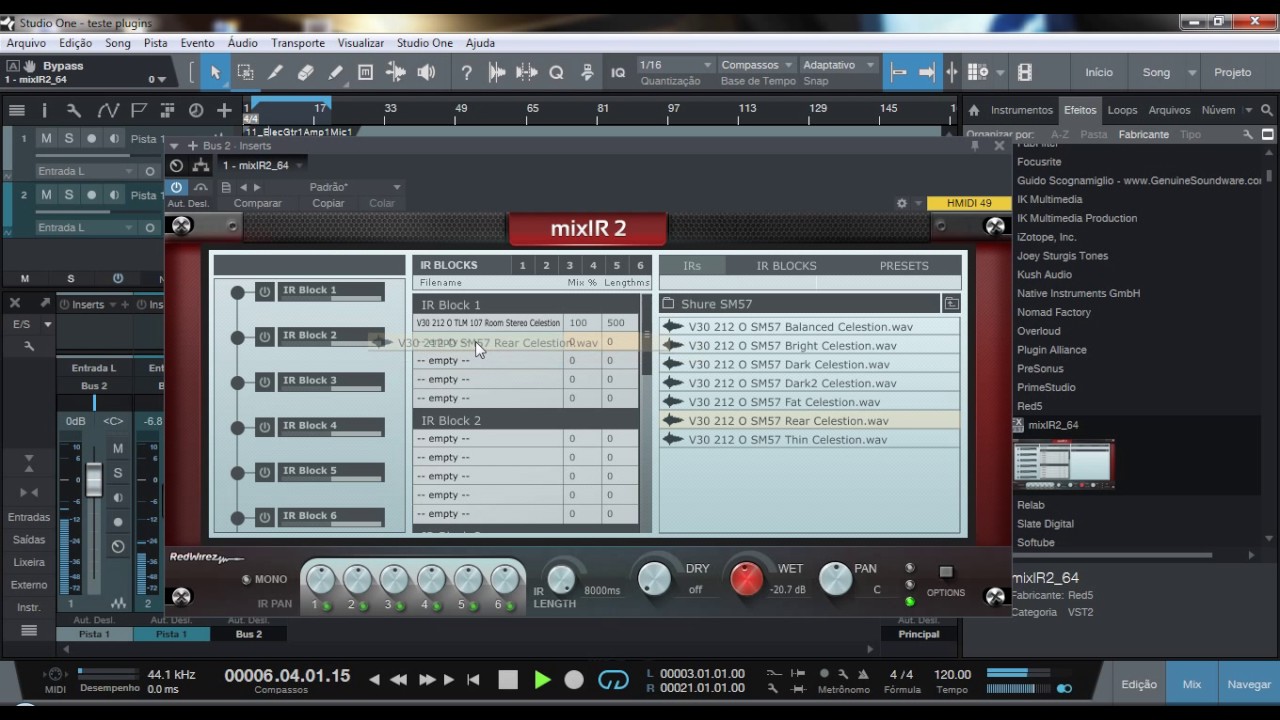The width and height of the screenshot is (1280, 720).
Task: Toggle plugin bypass power button
Action: (x=177, y=187)
